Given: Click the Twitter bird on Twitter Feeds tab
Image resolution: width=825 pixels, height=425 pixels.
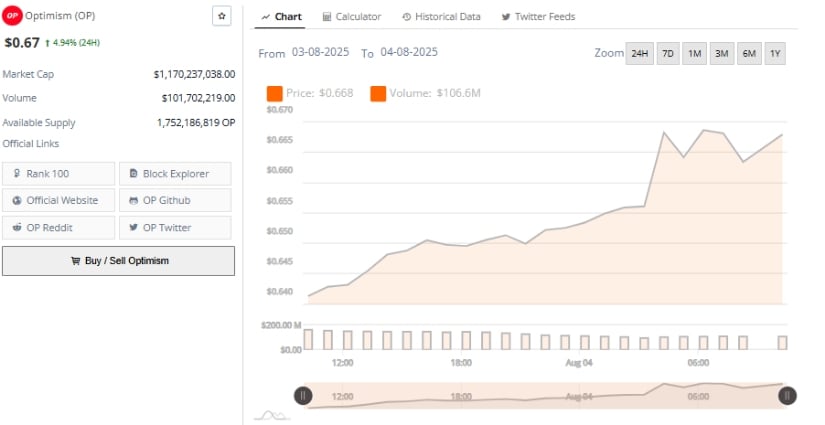Looking at the screenshot, I should 506,17.
